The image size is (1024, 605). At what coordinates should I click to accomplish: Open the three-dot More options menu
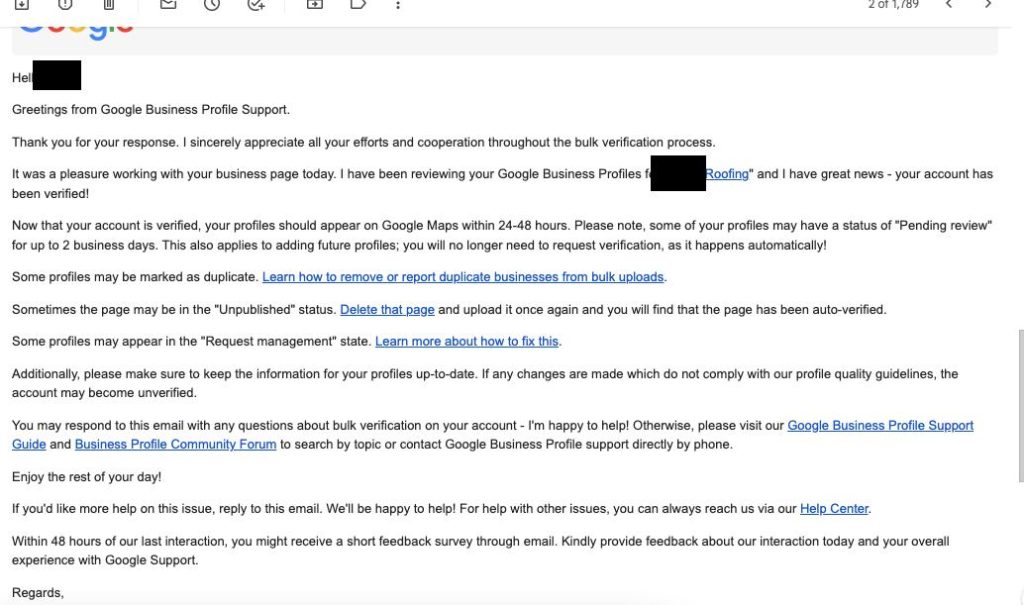point(398,4)
